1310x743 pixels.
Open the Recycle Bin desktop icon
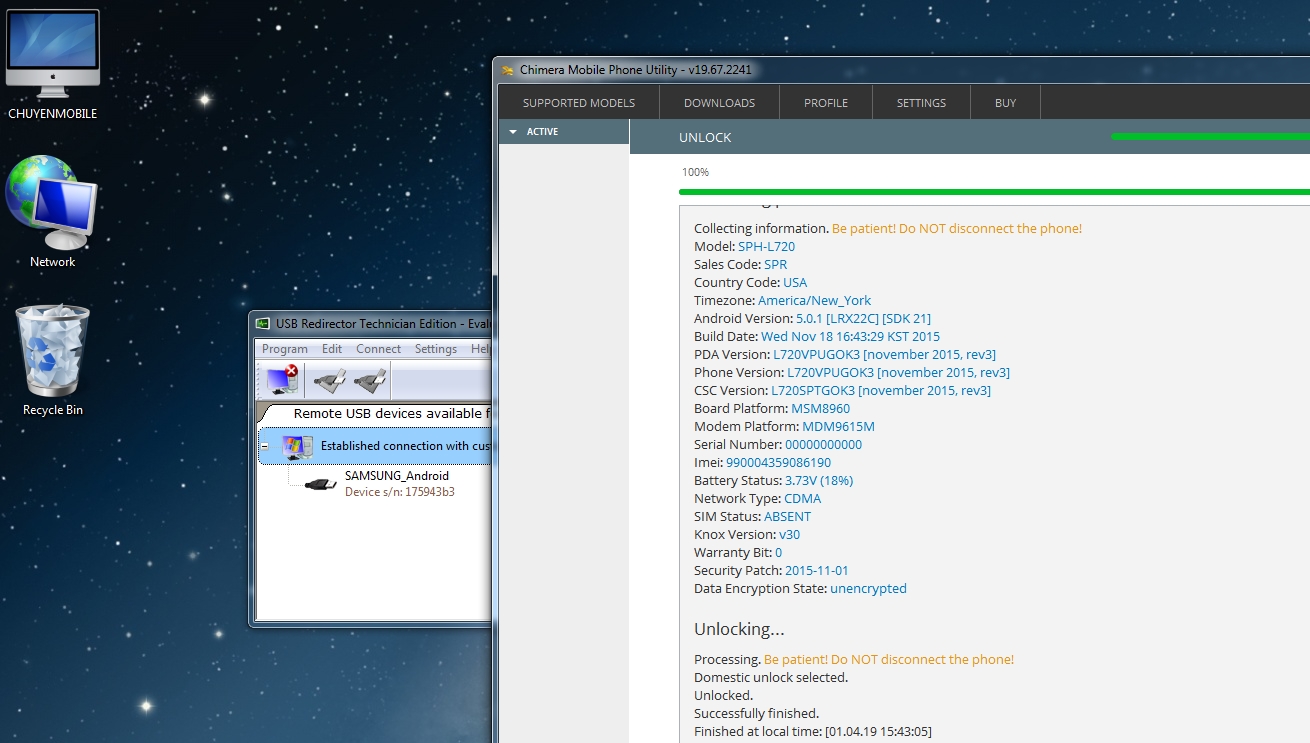click(53, 351)
